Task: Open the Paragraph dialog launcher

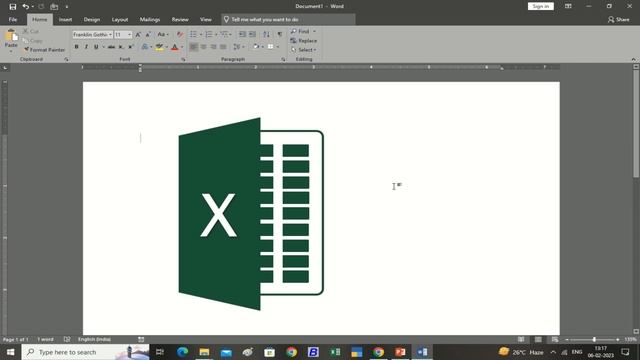Action: [x=283, y=60]
